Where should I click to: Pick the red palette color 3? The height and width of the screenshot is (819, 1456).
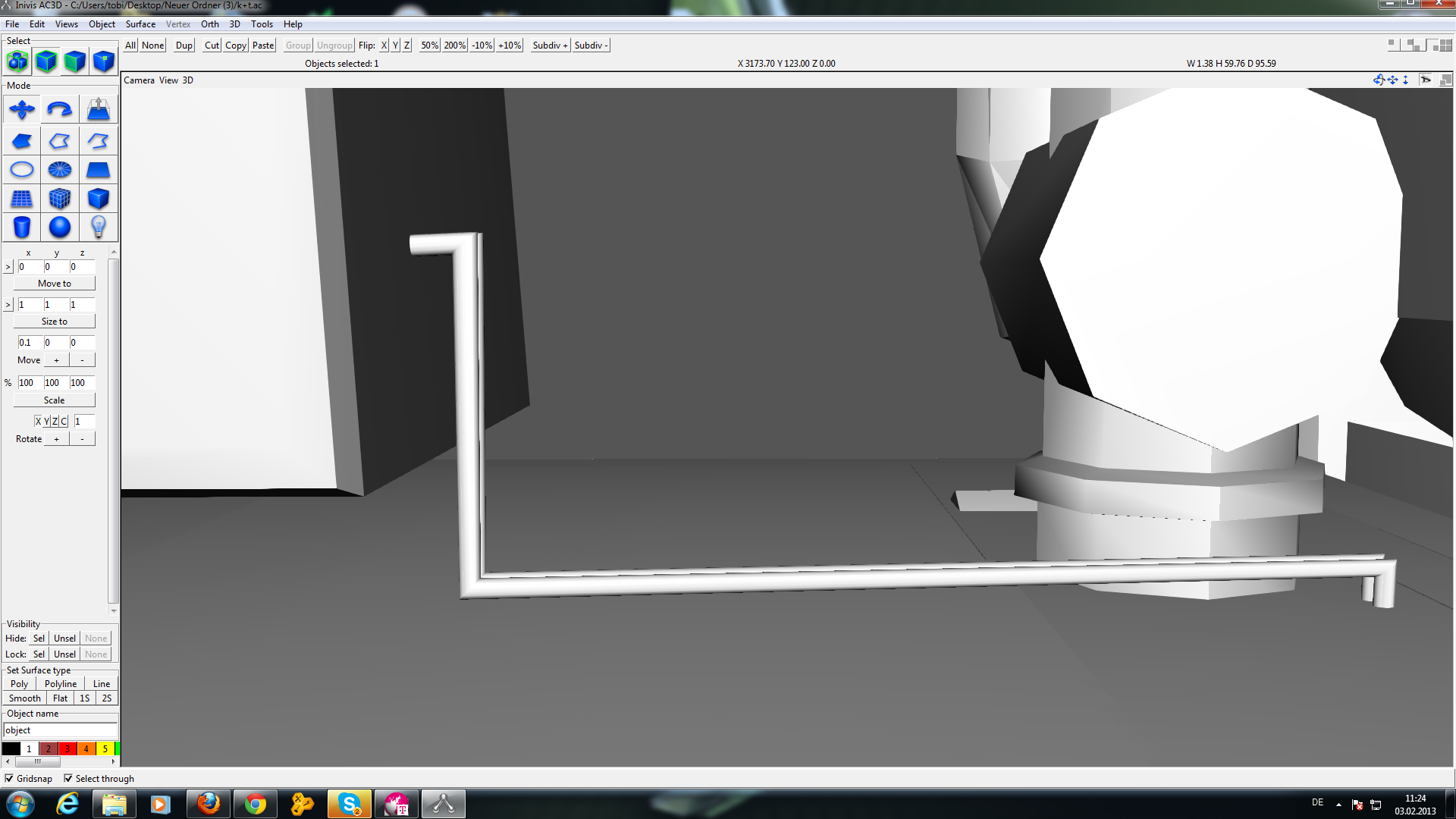click(x=67, y=748)
